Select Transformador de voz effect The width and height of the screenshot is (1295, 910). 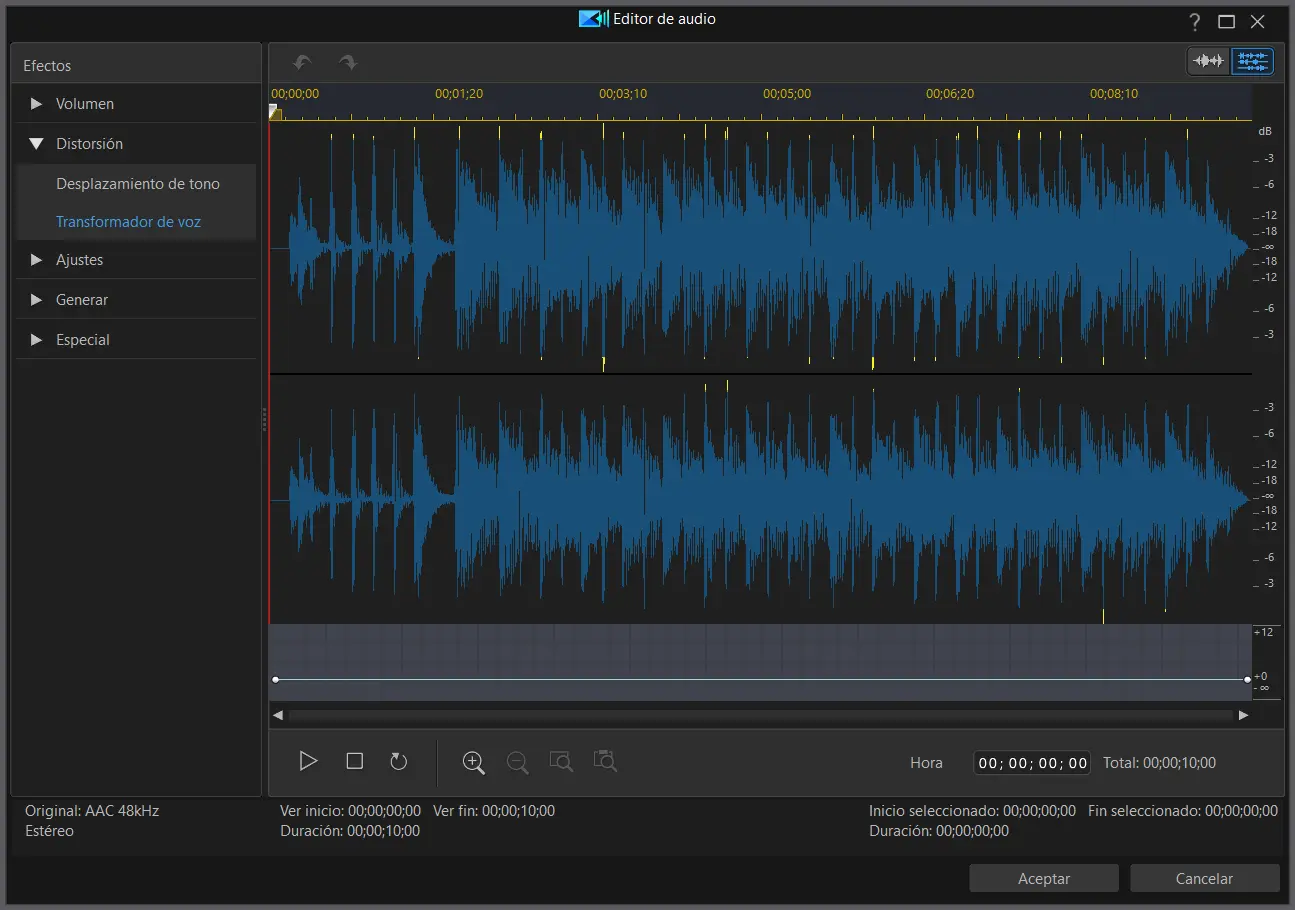[128, 222]
